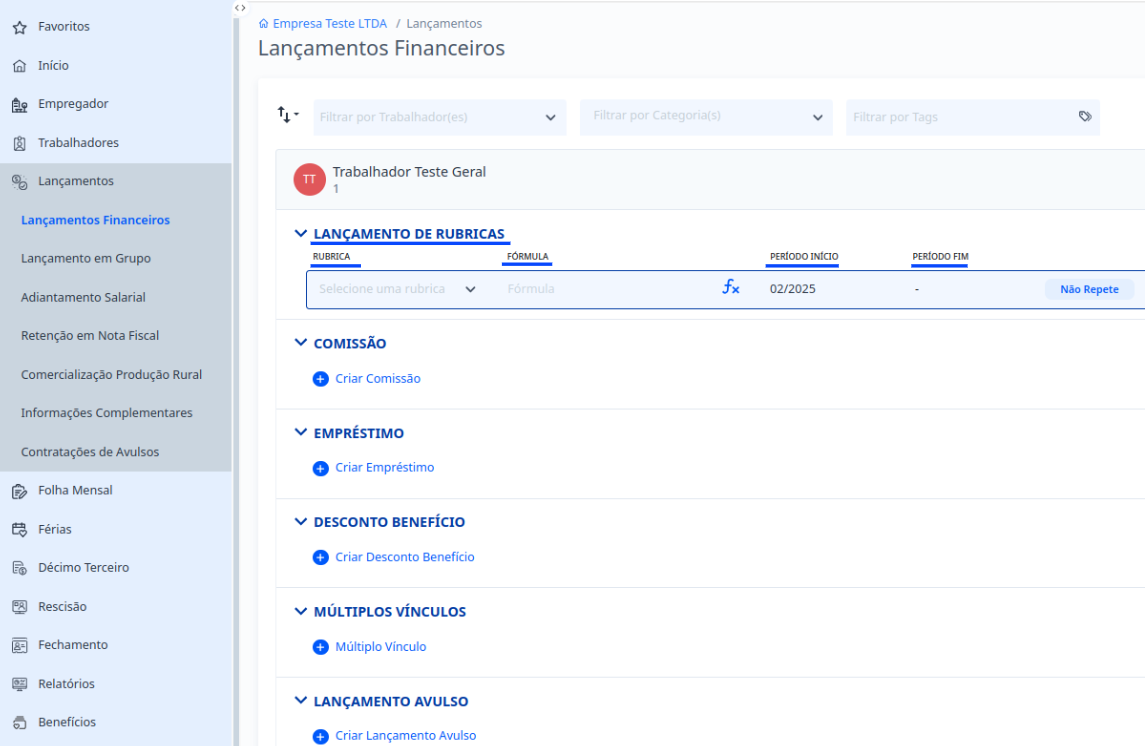This screenshot has height=746, width=1145.
Task: Click the plus icon beside Criar Desconto Benefício
Action: (x=321, y=558)
